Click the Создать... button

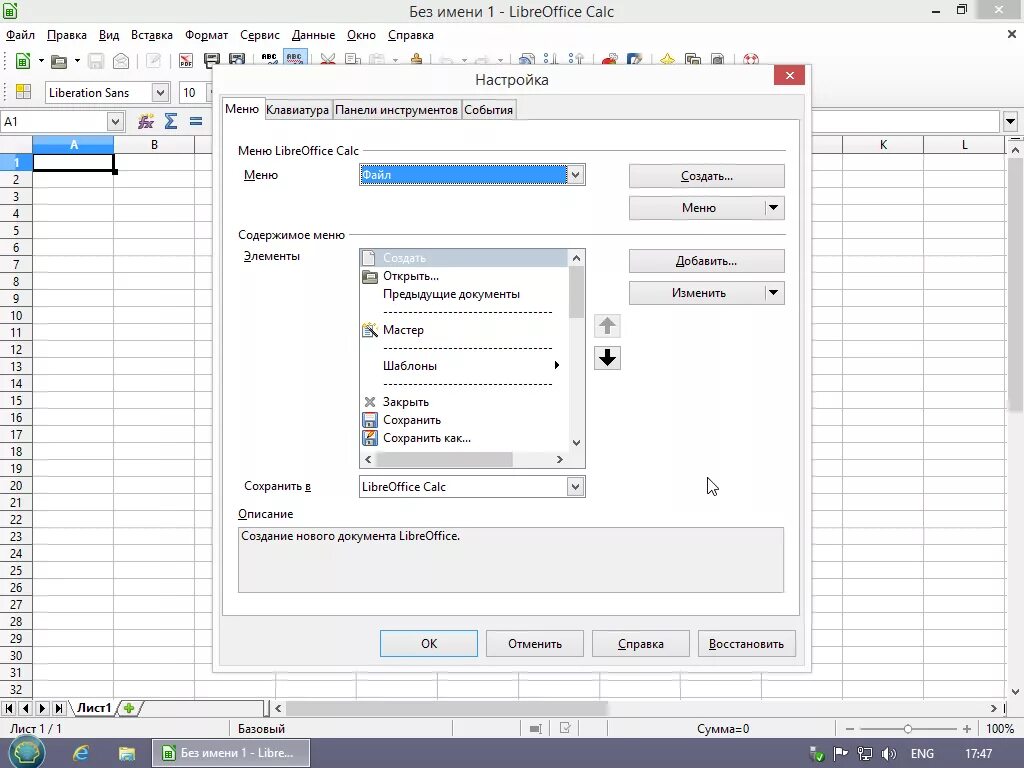click(x=707, y=176)
